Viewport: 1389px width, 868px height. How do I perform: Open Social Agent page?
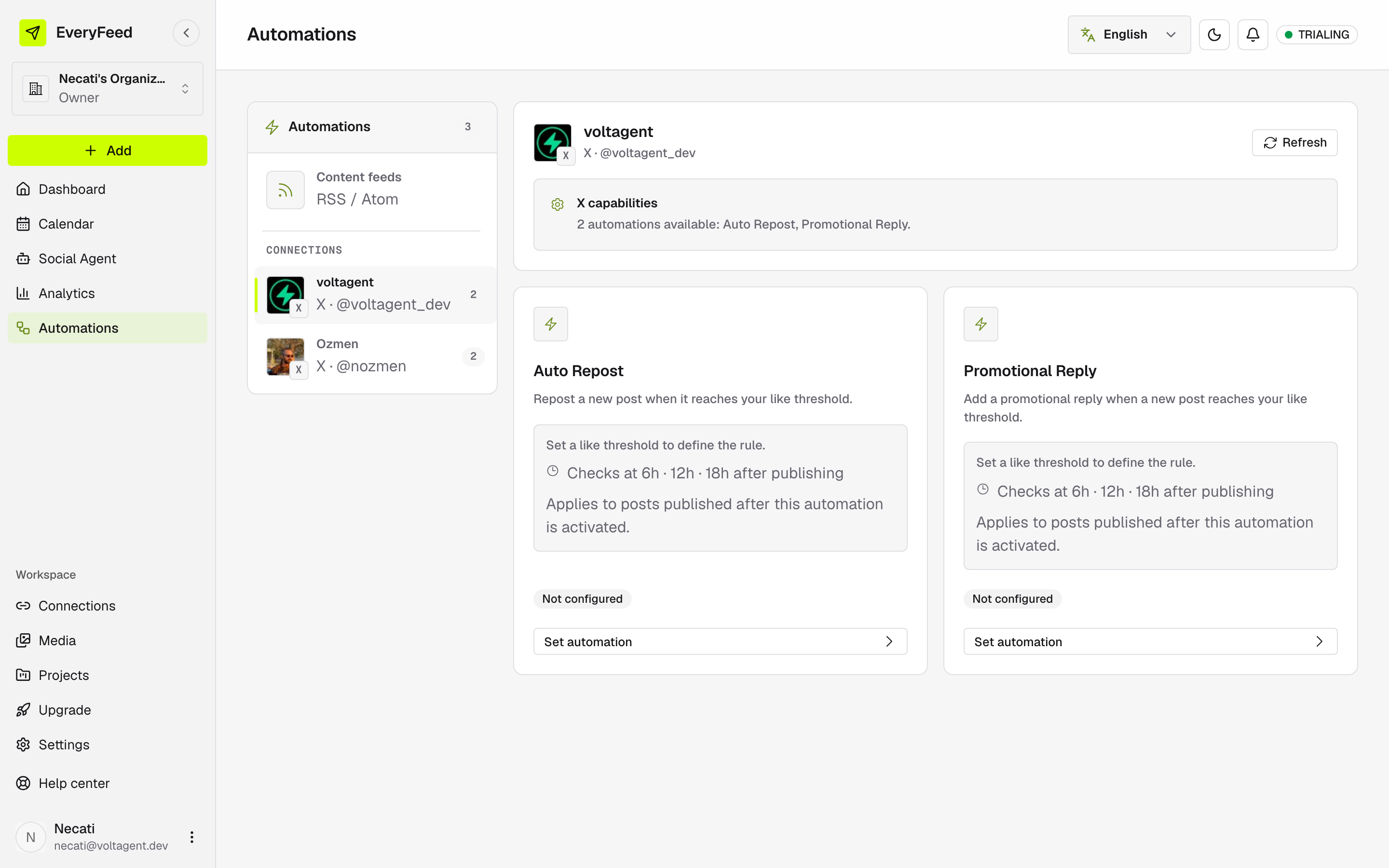[x=108, y=258]
